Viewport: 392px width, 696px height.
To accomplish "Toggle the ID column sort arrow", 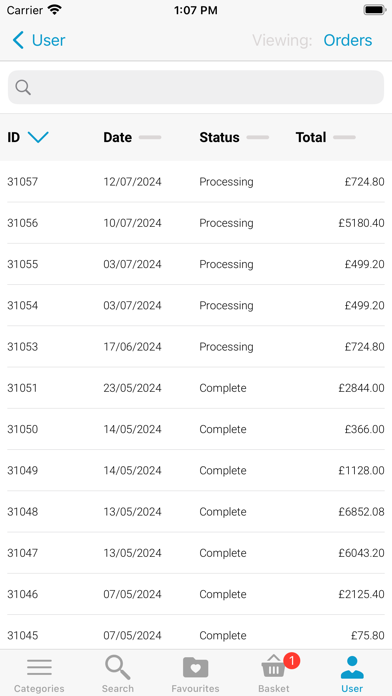I will click(38, 137).
